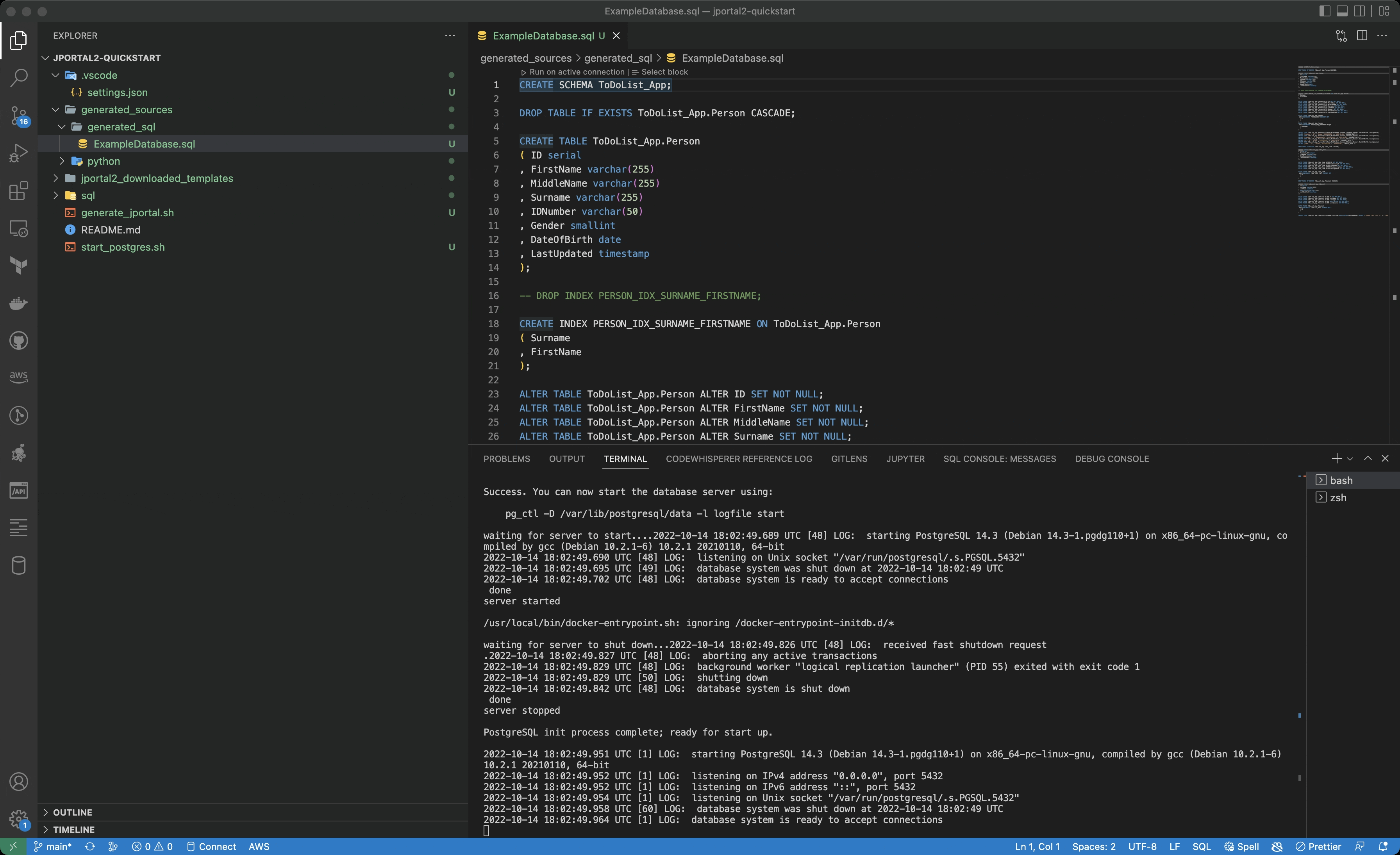
Task: Click the synchronize changes icon in status bar
Action: [x=90, y=846]
